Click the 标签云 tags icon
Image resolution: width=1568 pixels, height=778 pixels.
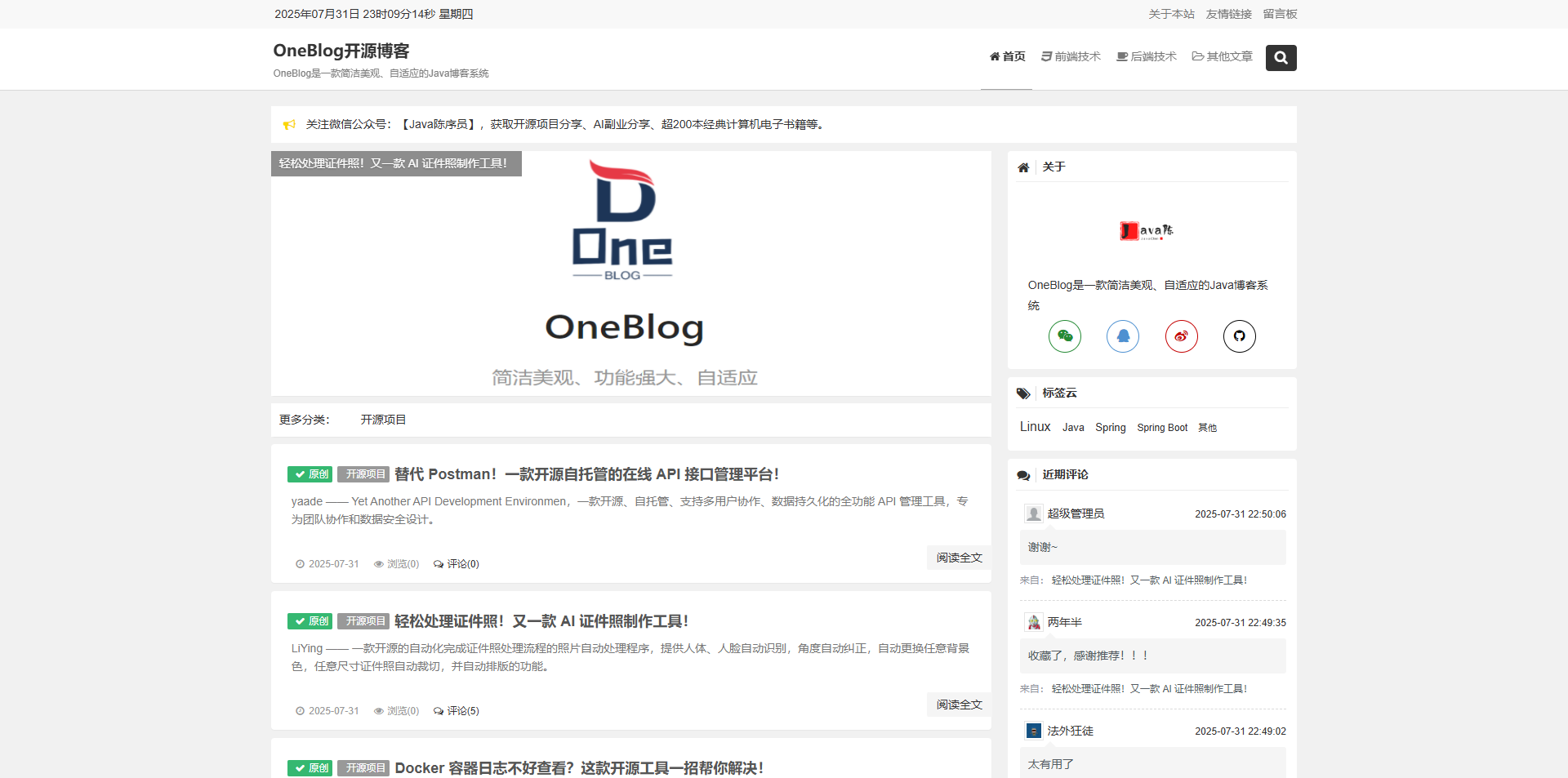1023,393
